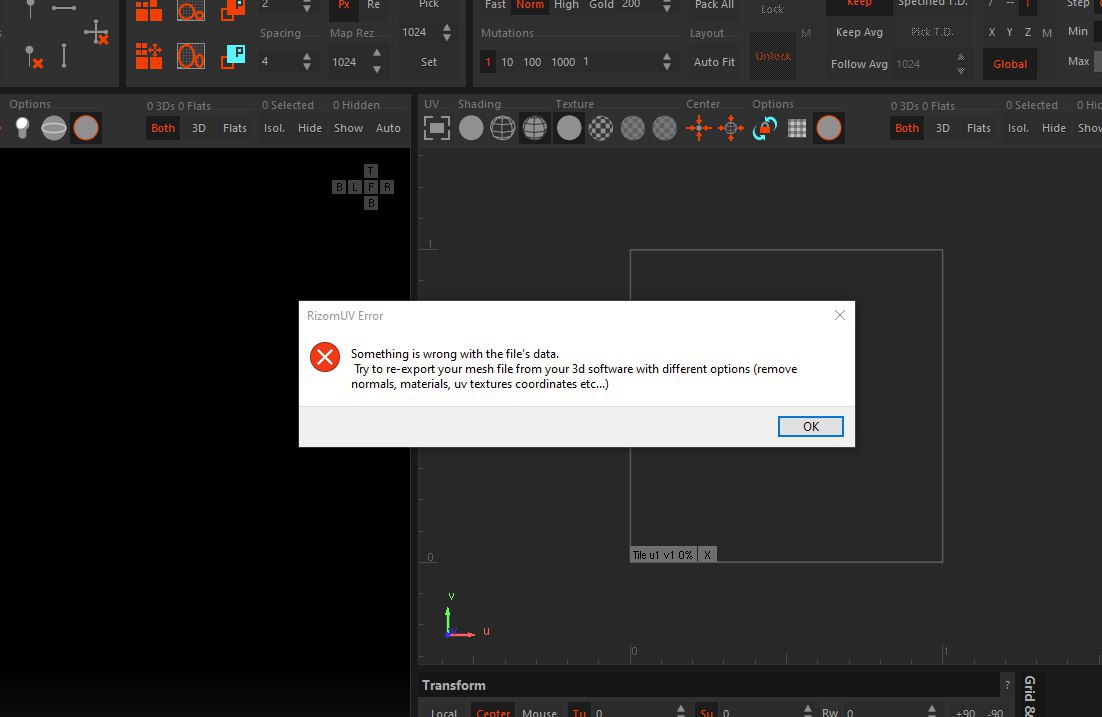Viewport: 1102px width, 717px height.
Task: Toggle the grid display icon in UV options
Action: click(797, 128)
